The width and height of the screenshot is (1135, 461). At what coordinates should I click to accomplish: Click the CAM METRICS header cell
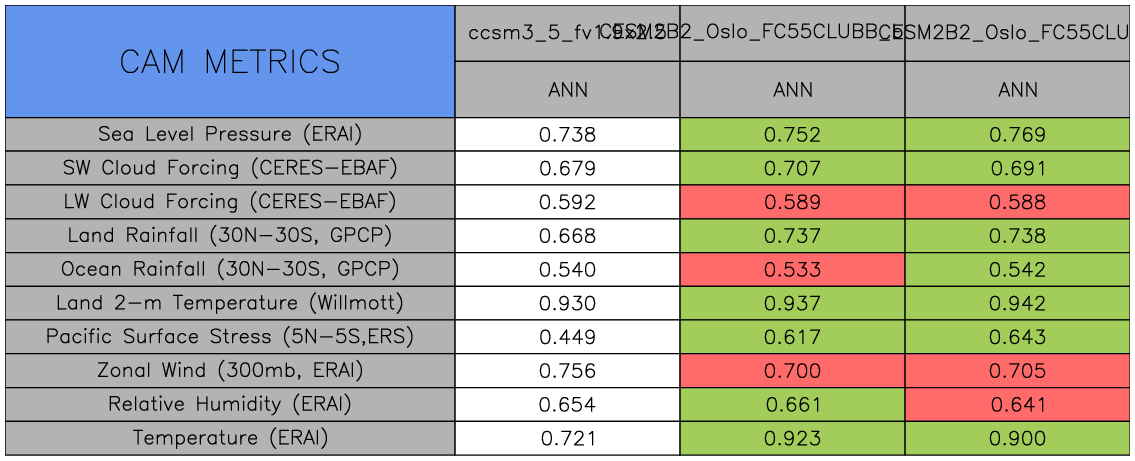230,62
